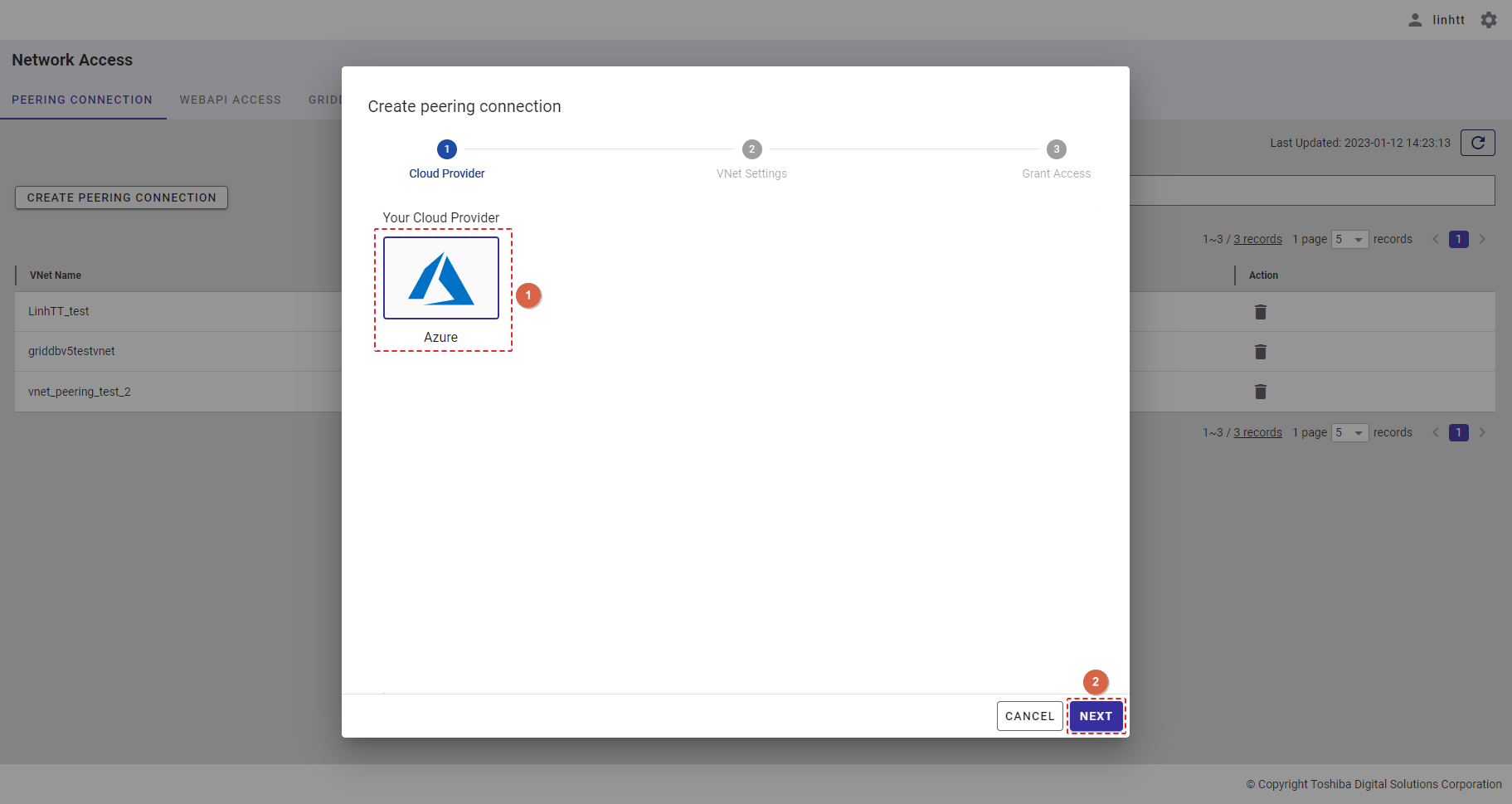Click step 2 VNet Settings circle
The height and width of the screenshot is (804, 1512).
[751, 149]
